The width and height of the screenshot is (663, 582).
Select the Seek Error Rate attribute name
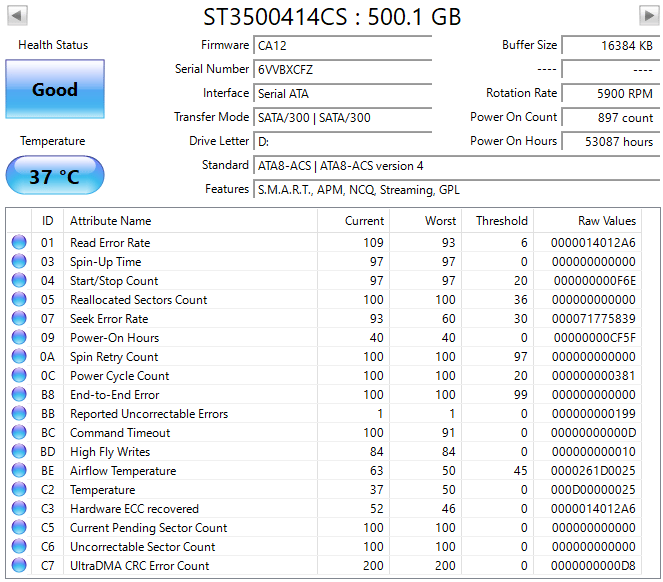pos(109,319)
